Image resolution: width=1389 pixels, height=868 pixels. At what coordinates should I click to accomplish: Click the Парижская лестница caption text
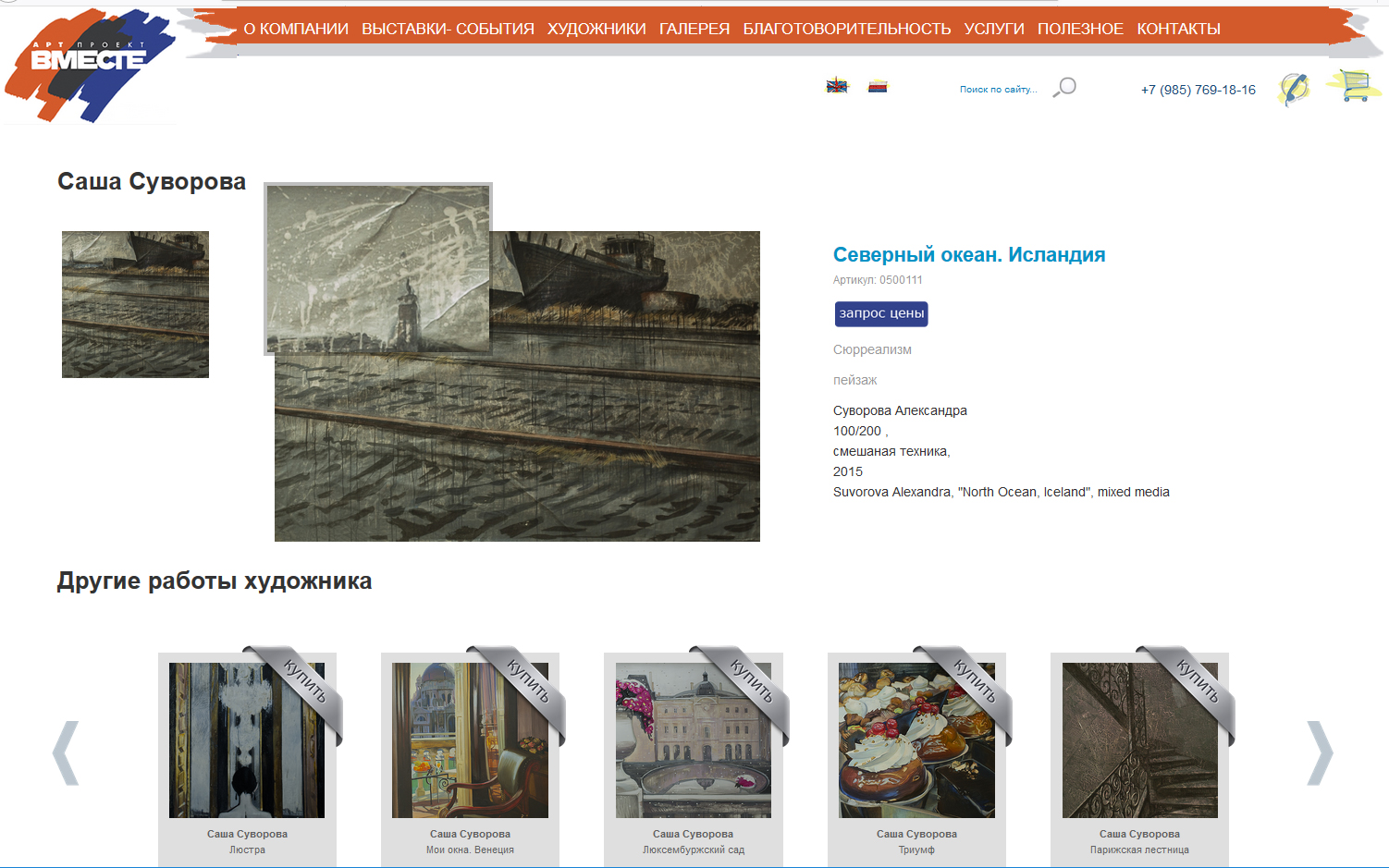(x=1139, y=850)
